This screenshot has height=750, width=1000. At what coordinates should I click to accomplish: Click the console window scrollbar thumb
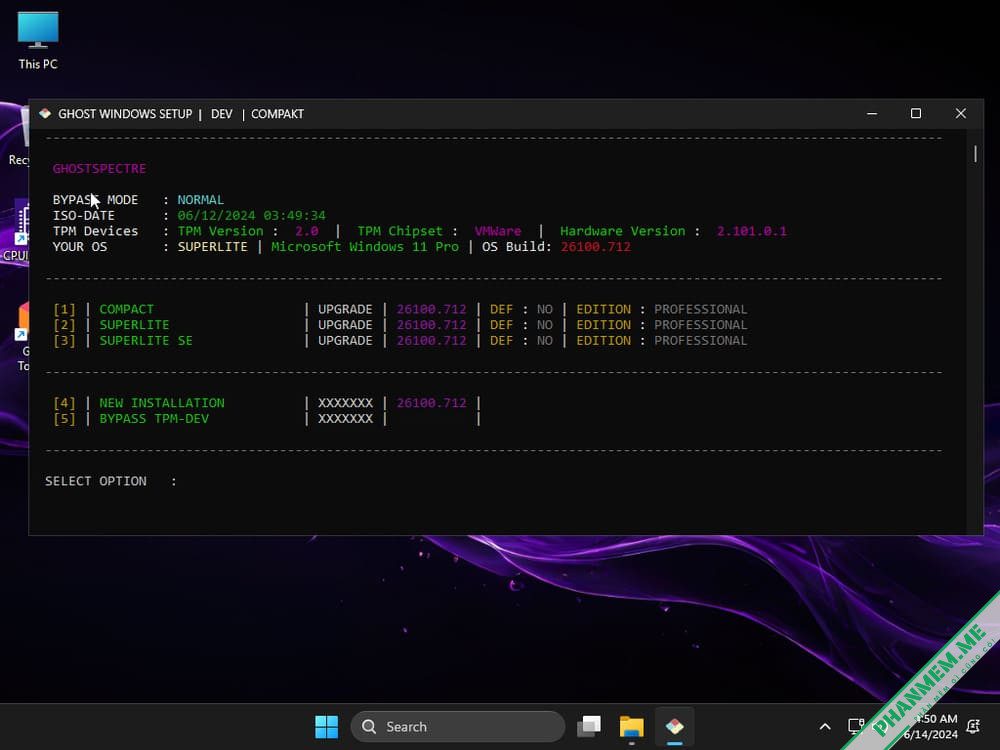[975, 154]
